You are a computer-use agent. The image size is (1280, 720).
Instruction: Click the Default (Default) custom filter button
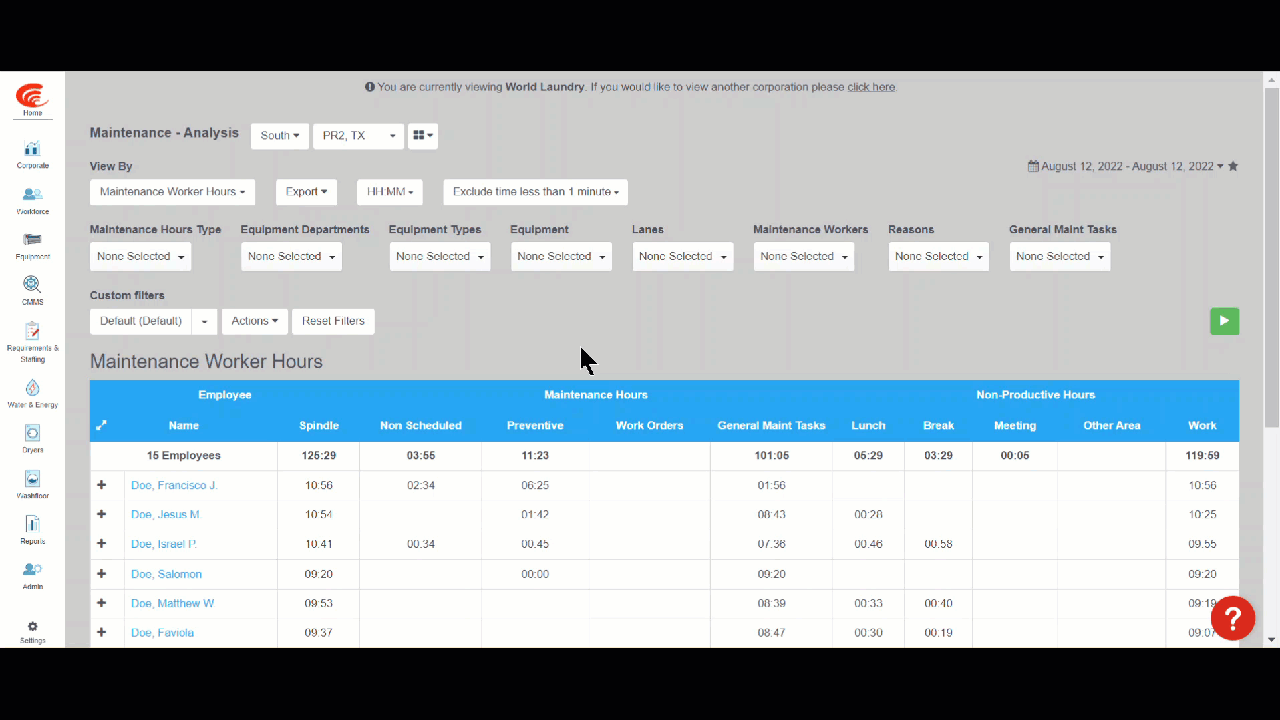141,321
